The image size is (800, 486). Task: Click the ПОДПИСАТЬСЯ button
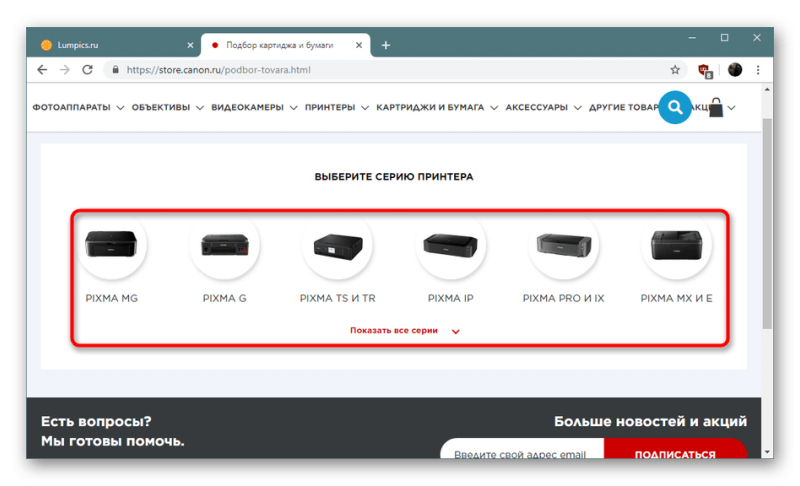click(675, 449)
